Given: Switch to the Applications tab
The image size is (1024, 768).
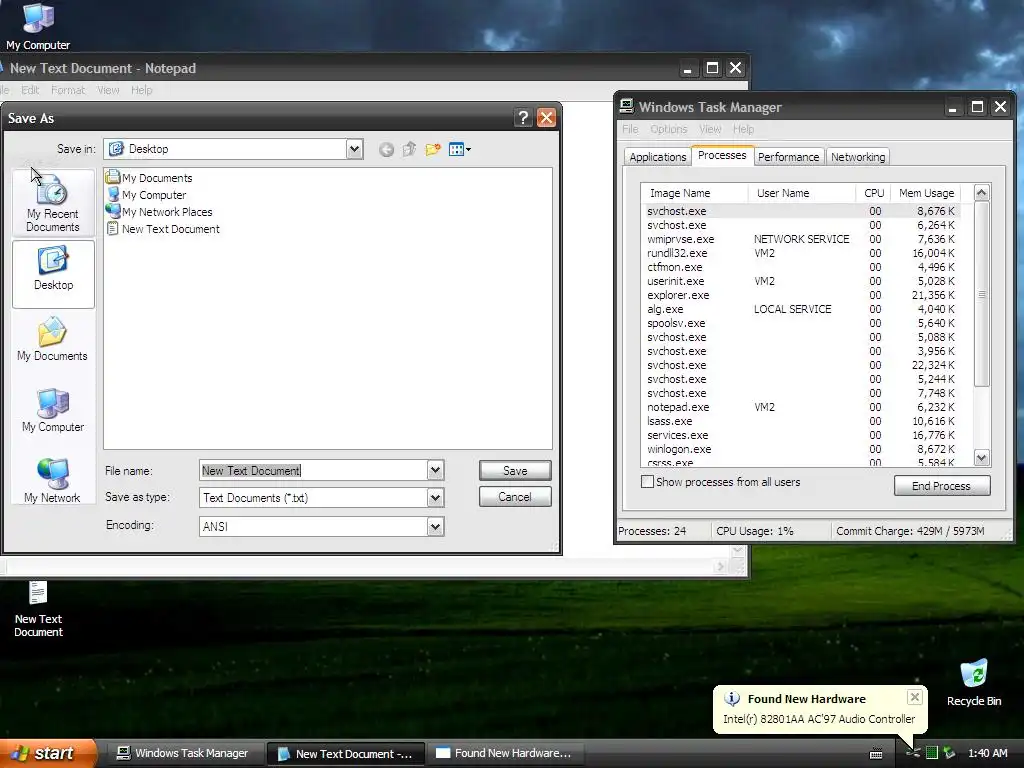Looking at the screenshot, I should point(658,157).
